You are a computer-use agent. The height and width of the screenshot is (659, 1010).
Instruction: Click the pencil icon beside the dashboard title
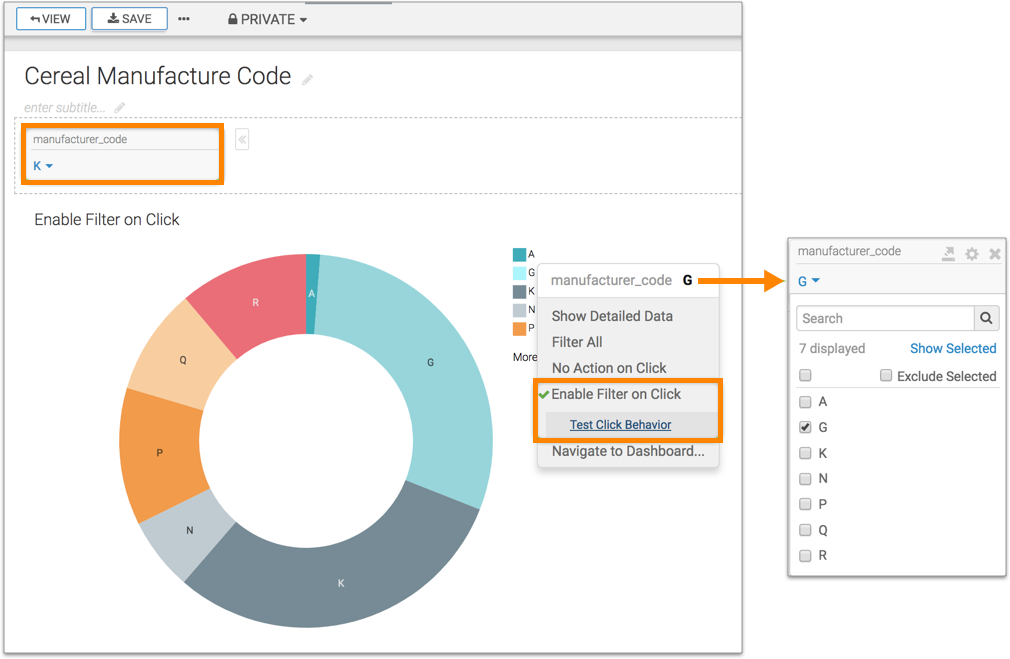point(308,80)
